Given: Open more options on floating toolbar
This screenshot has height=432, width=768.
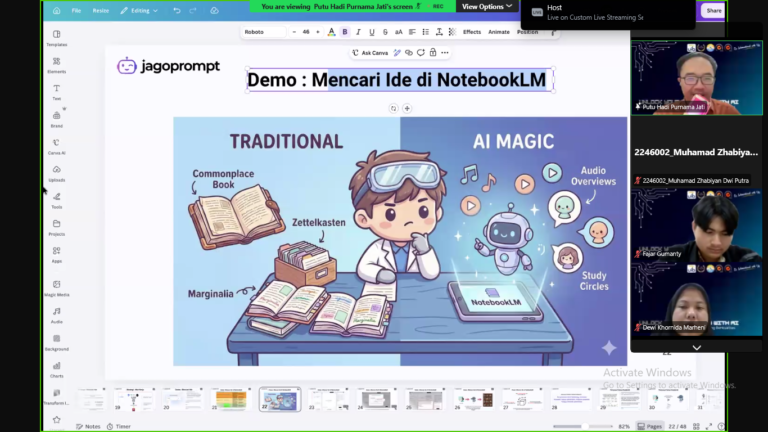Looking at the screenshot, I should click(445, 53).
